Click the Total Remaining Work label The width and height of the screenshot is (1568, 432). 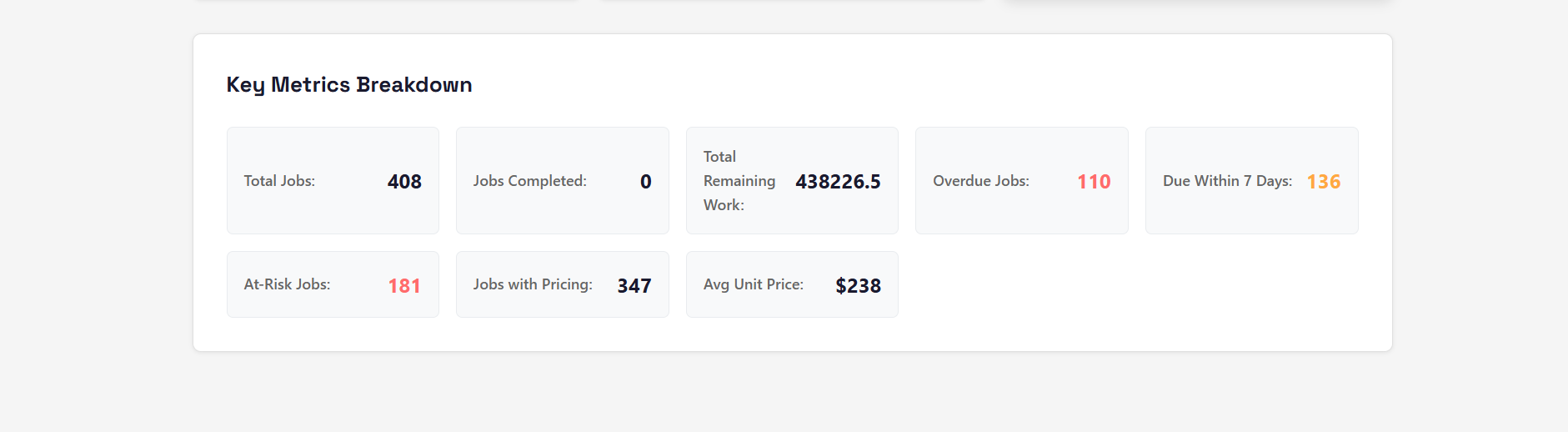click(739, 181)
